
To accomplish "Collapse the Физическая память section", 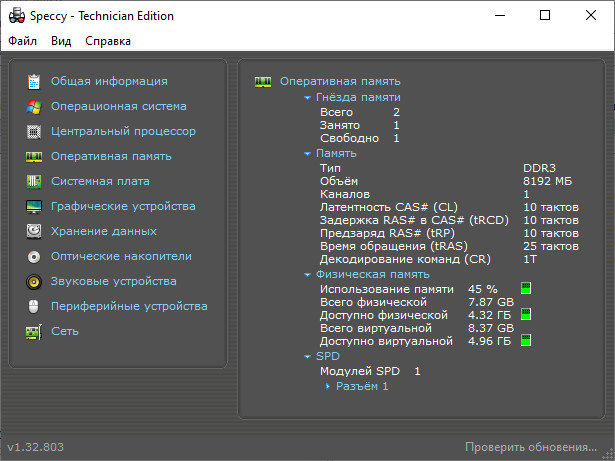I will tap(308, 274).
